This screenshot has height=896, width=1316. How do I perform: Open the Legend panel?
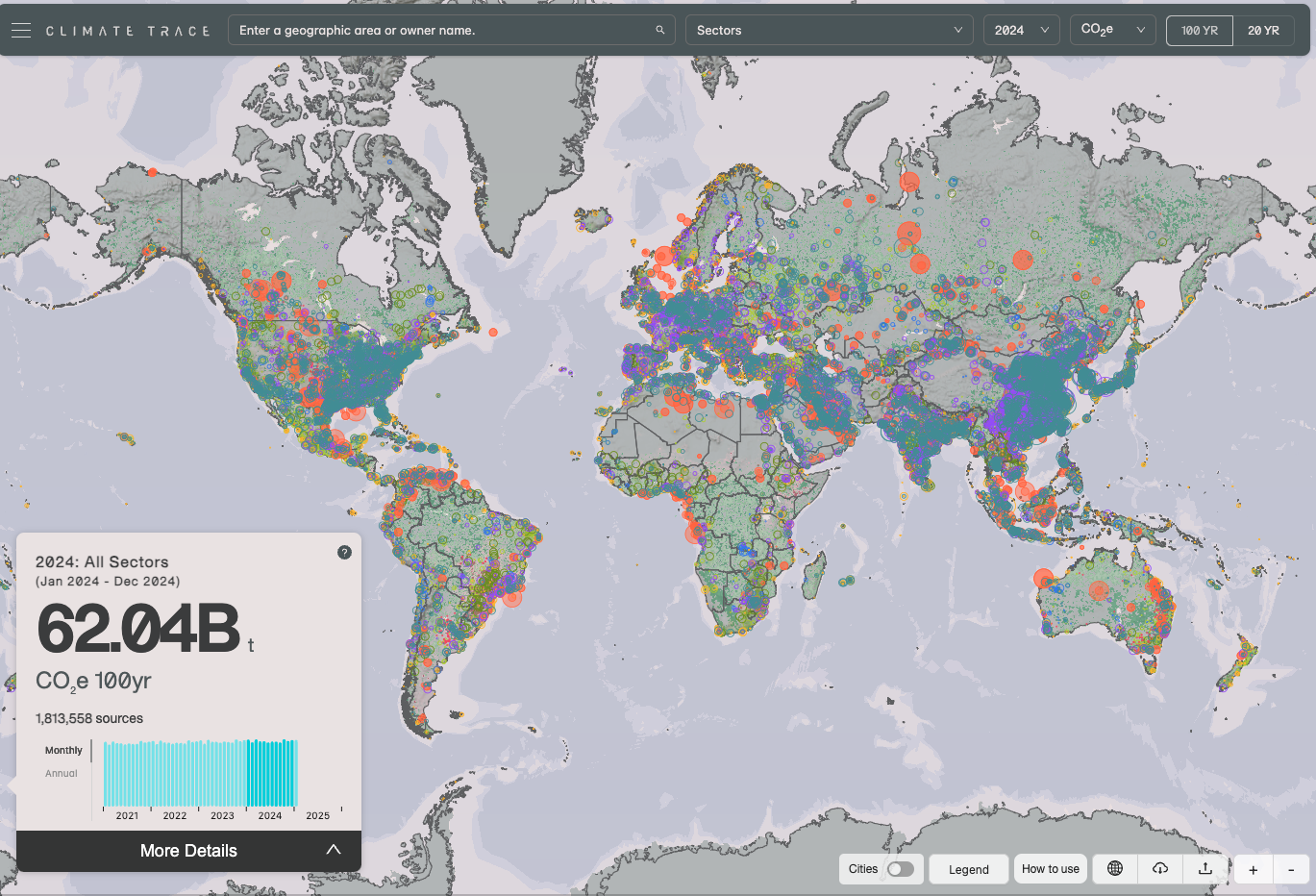click(969, 869)
